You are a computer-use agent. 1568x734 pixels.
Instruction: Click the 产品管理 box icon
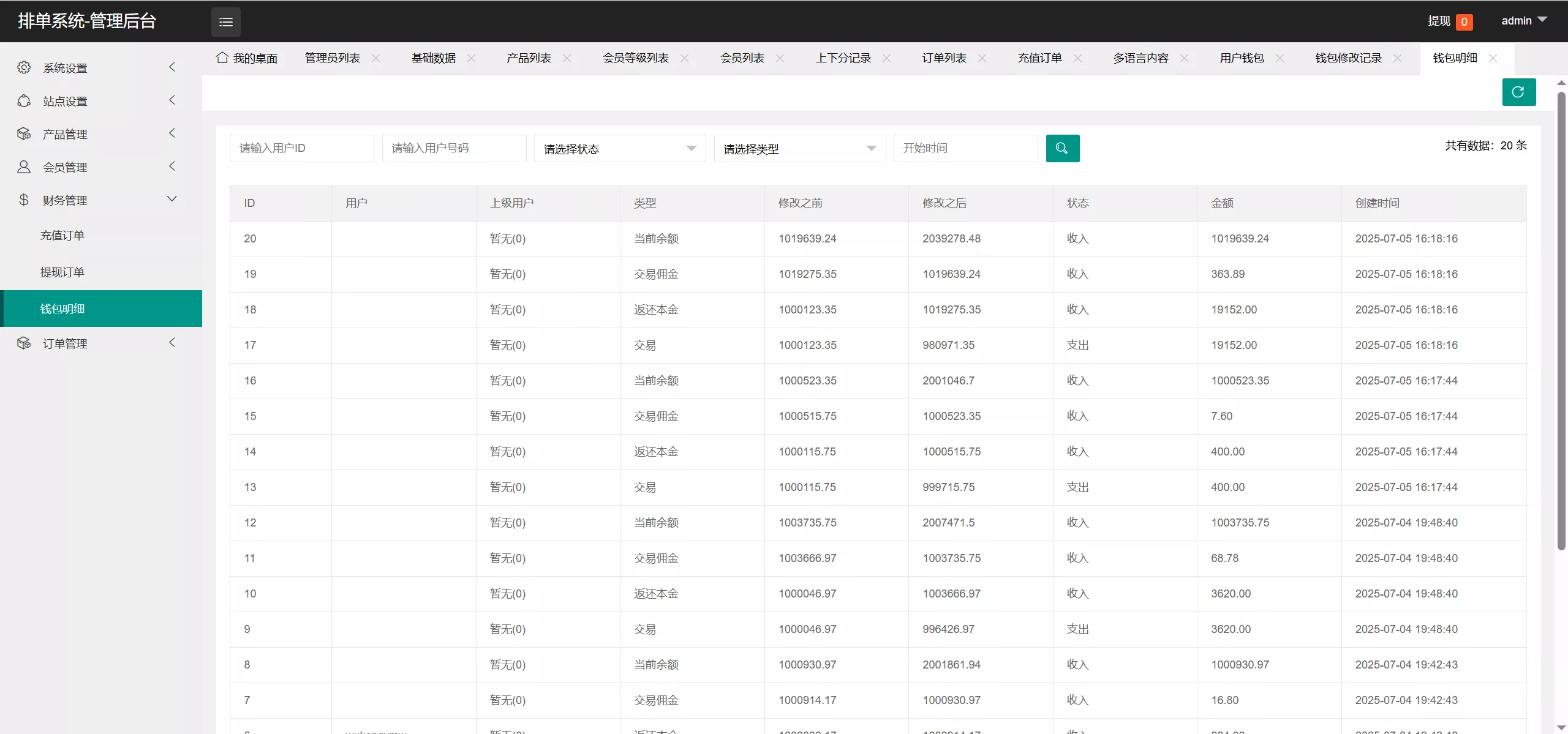click(x=24, y=133)
